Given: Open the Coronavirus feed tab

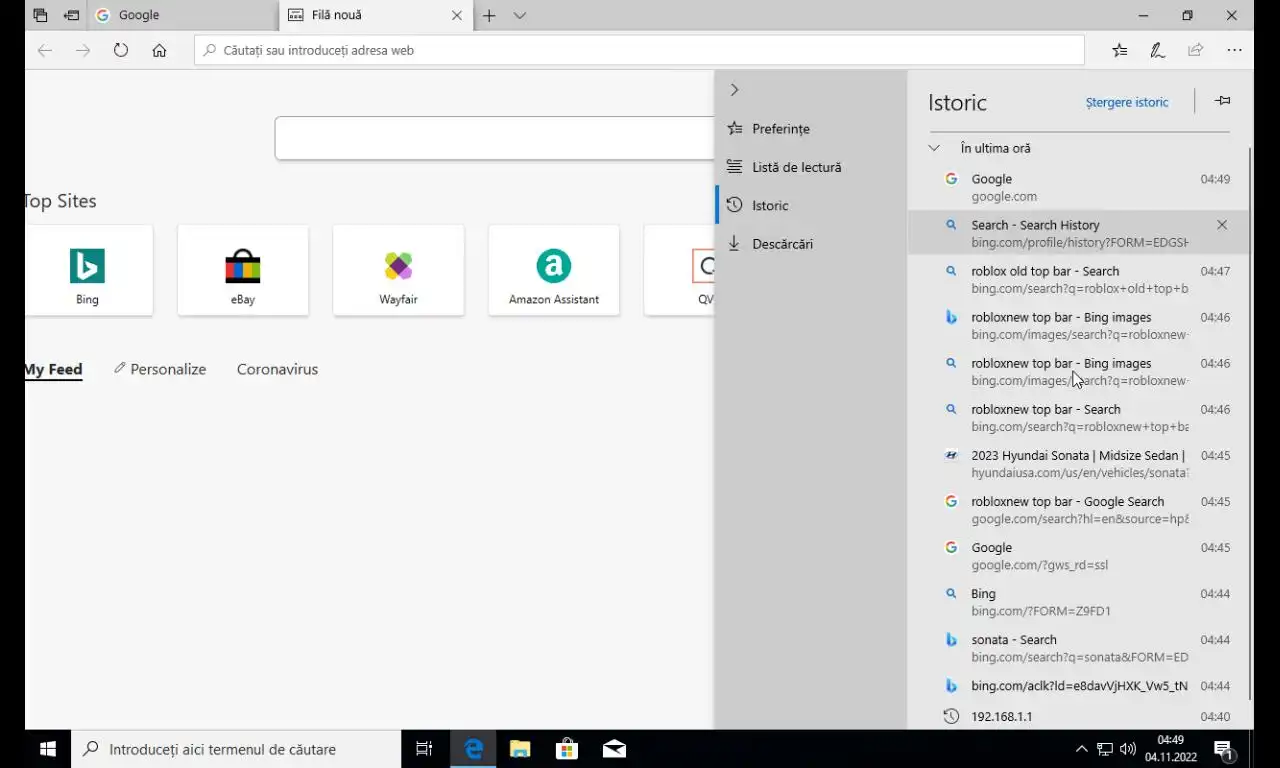Looking at the screenshot, I should pos(277,369).
